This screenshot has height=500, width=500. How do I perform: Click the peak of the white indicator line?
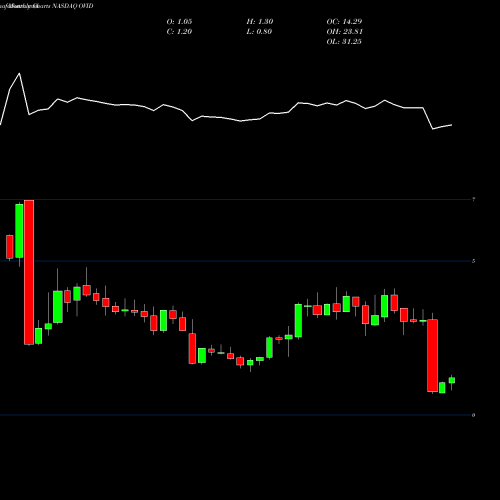click(x=19, y=73)
